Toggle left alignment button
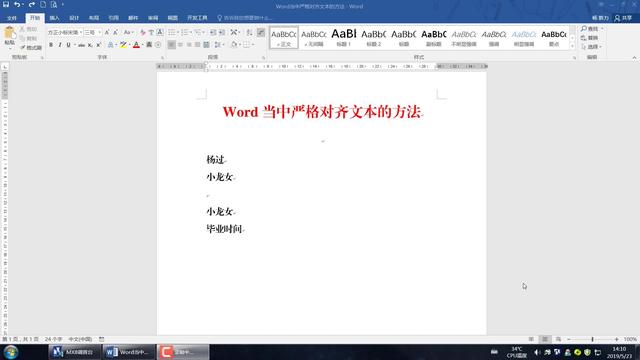640x360 pixels. tap(171, 45)
